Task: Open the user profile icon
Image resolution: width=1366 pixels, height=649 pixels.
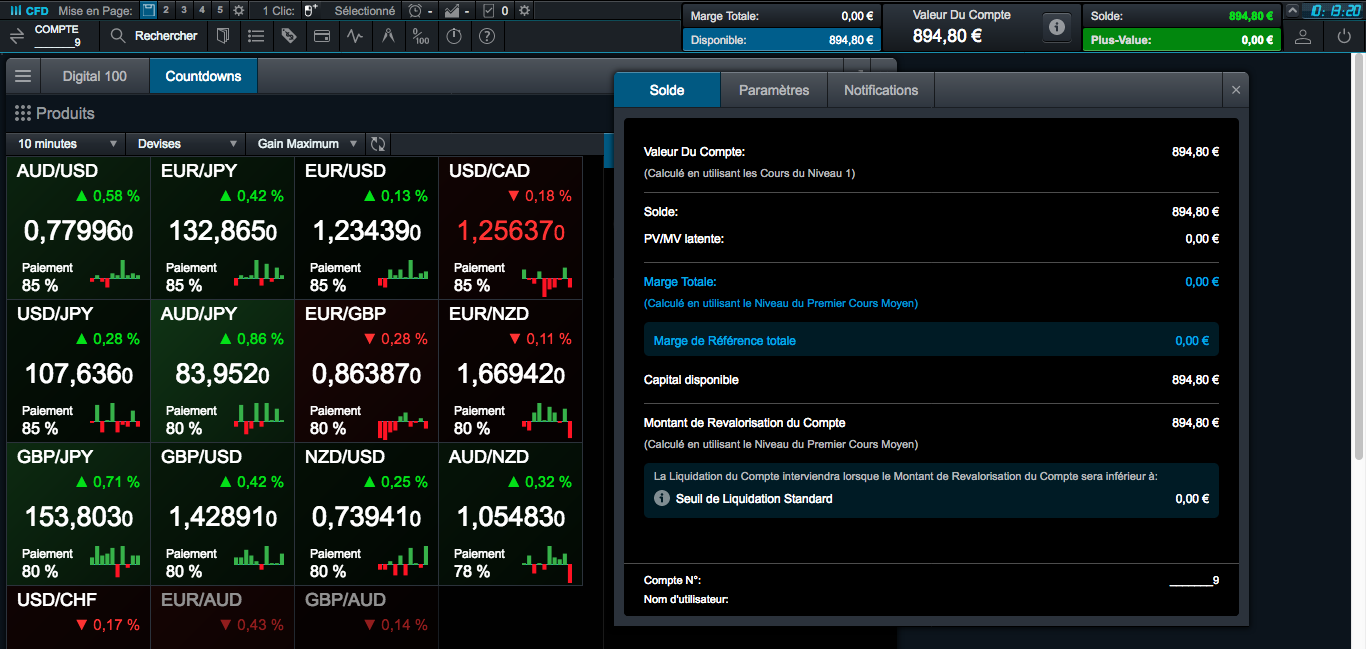Action: [1302, 36]
